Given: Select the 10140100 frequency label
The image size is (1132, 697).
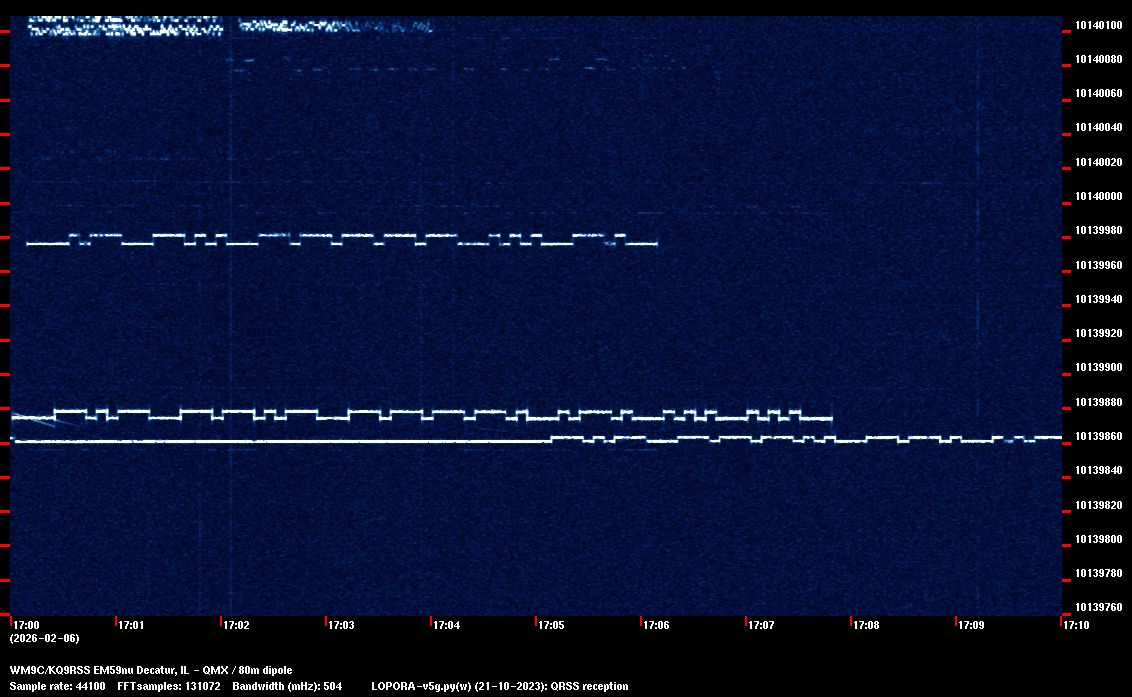Looking at the screenshot, I should [1097, 25].
